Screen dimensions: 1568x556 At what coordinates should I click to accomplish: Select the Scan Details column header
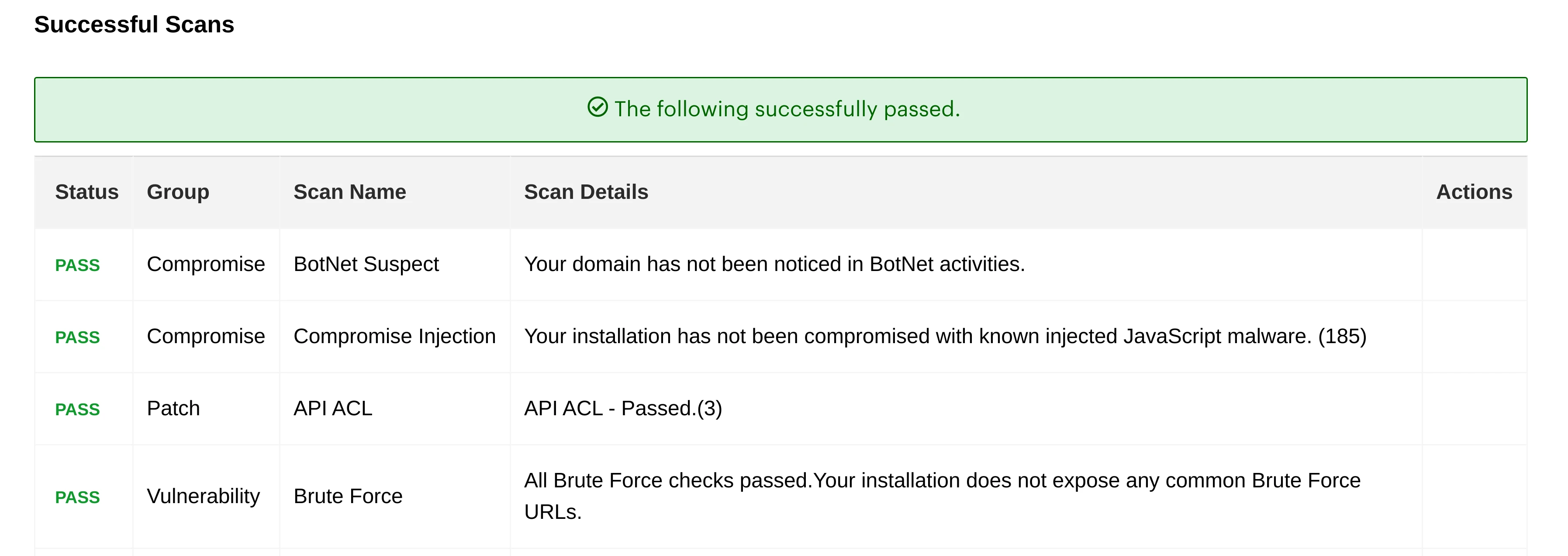586,192
